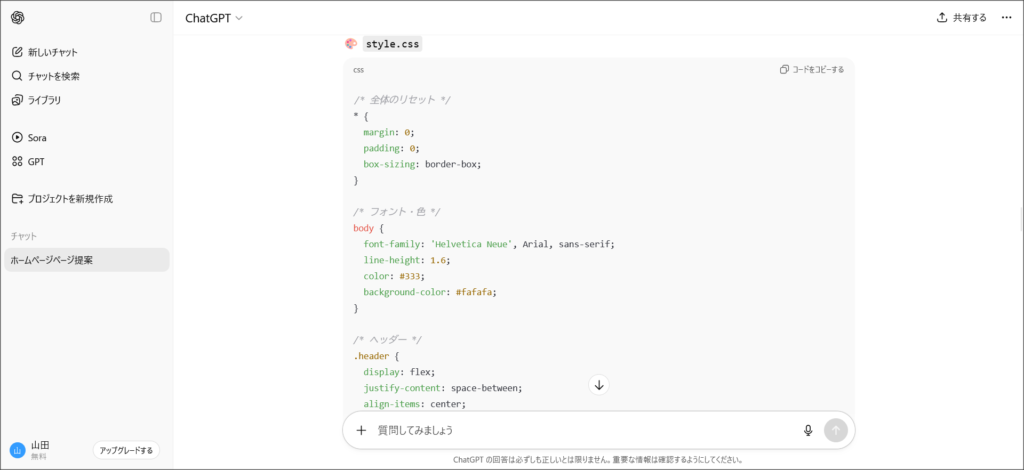
Task: Click the ChatGPT logo icon
Action: pyautogui.click(x=17, y=18)
